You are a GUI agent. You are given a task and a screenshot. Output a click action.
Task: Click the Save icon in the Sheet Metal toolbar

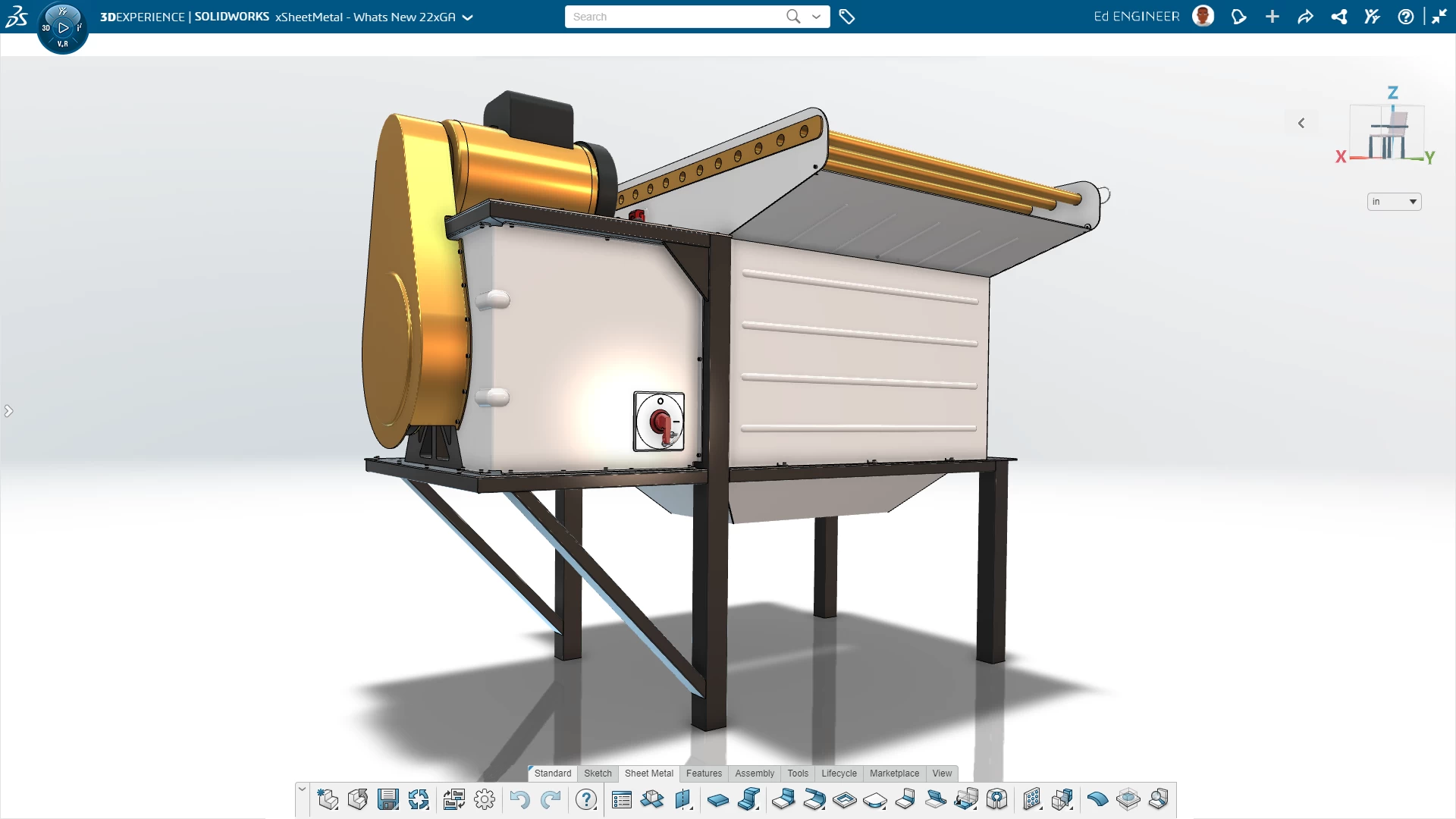pos(389,799)
